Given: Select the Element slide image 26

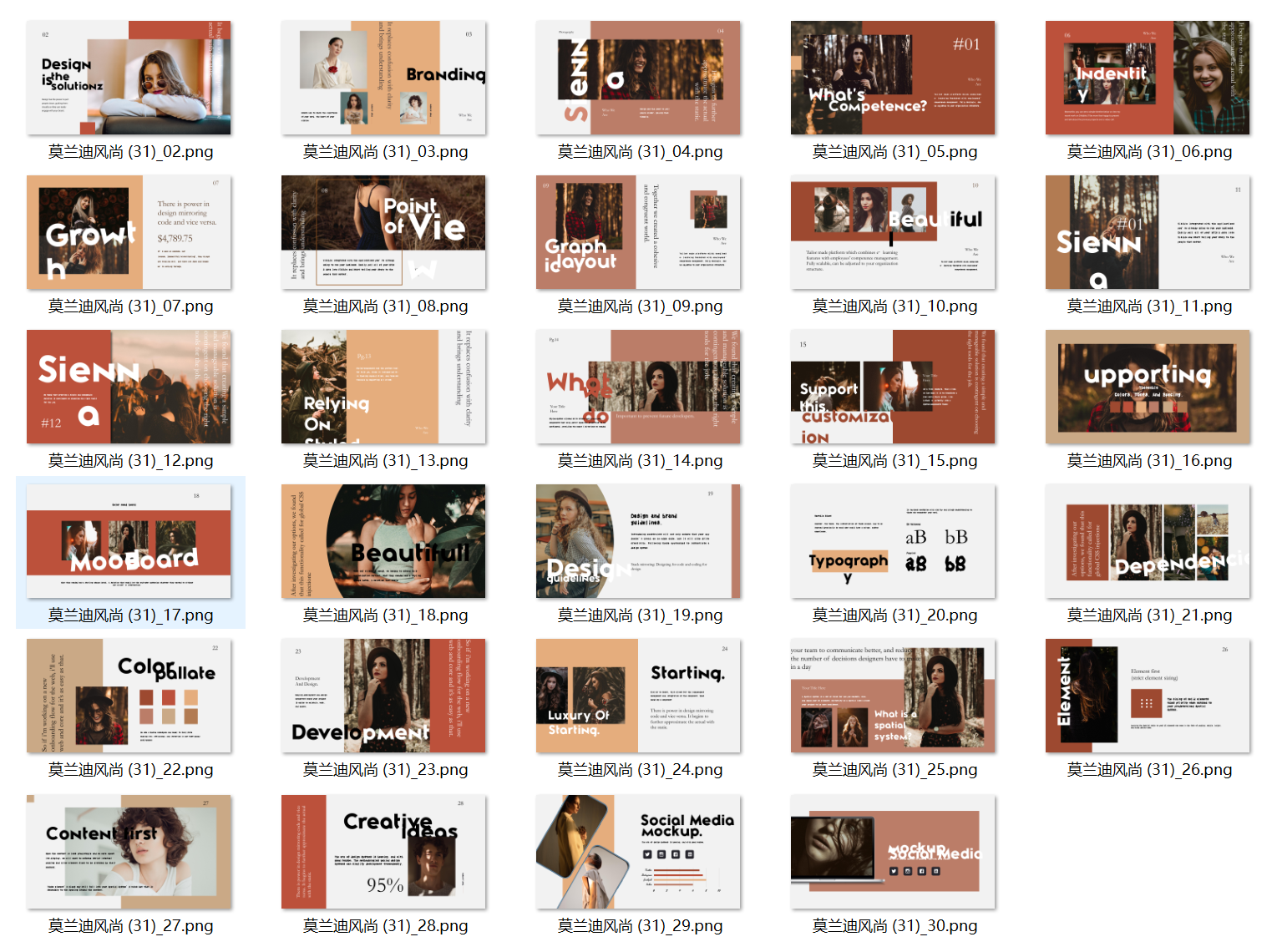Looking at the screenshot, I should click(x=1148, y=696).
